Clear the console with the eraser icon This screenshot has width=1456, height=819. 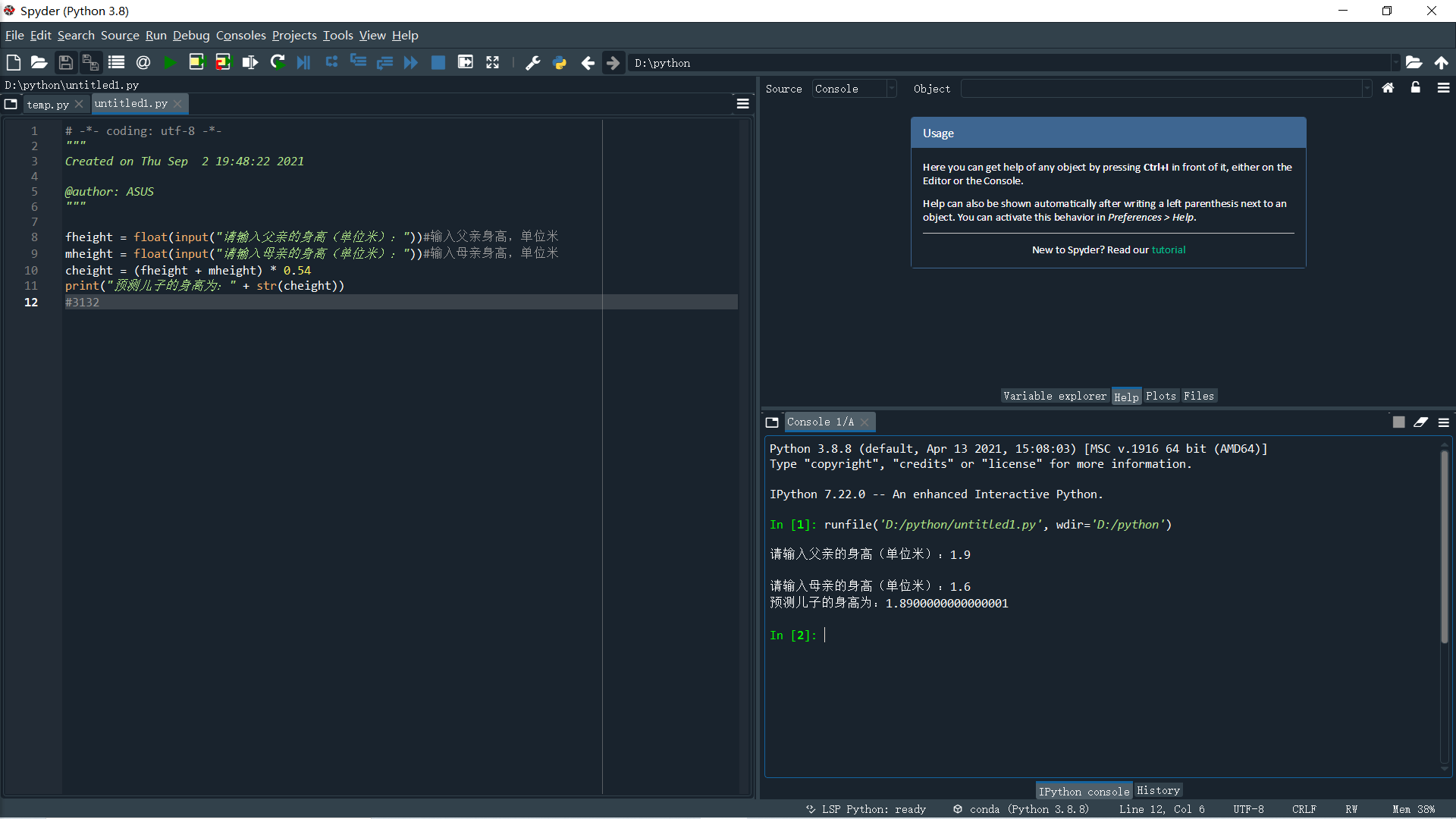coord(1421,422)
